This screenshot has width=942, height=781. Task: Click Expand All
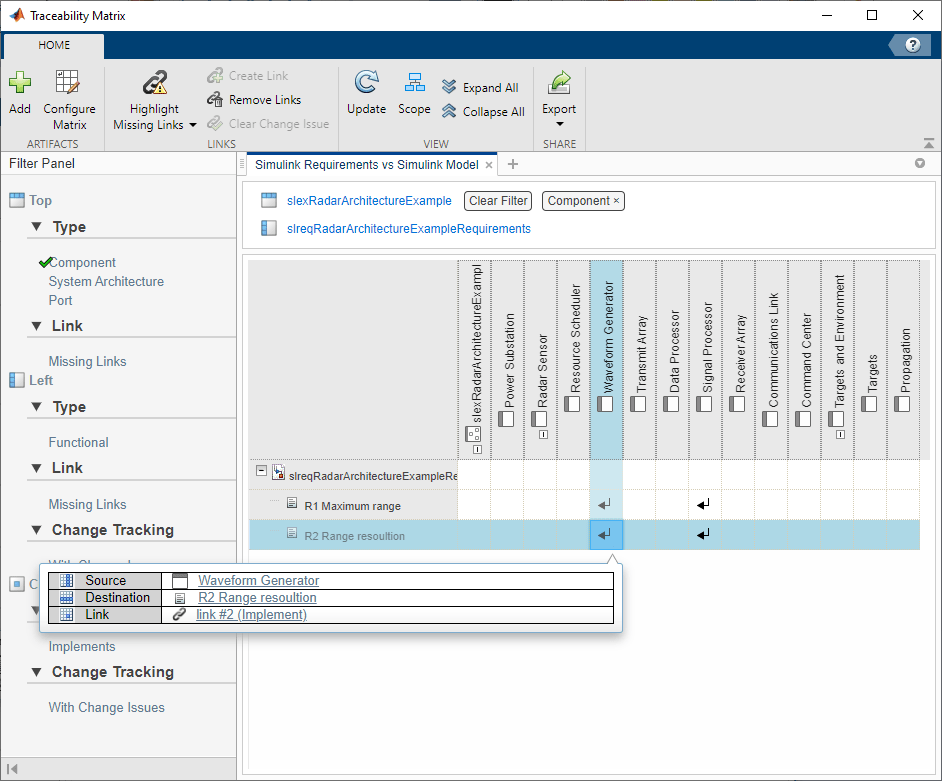click(x=480, y=88)
